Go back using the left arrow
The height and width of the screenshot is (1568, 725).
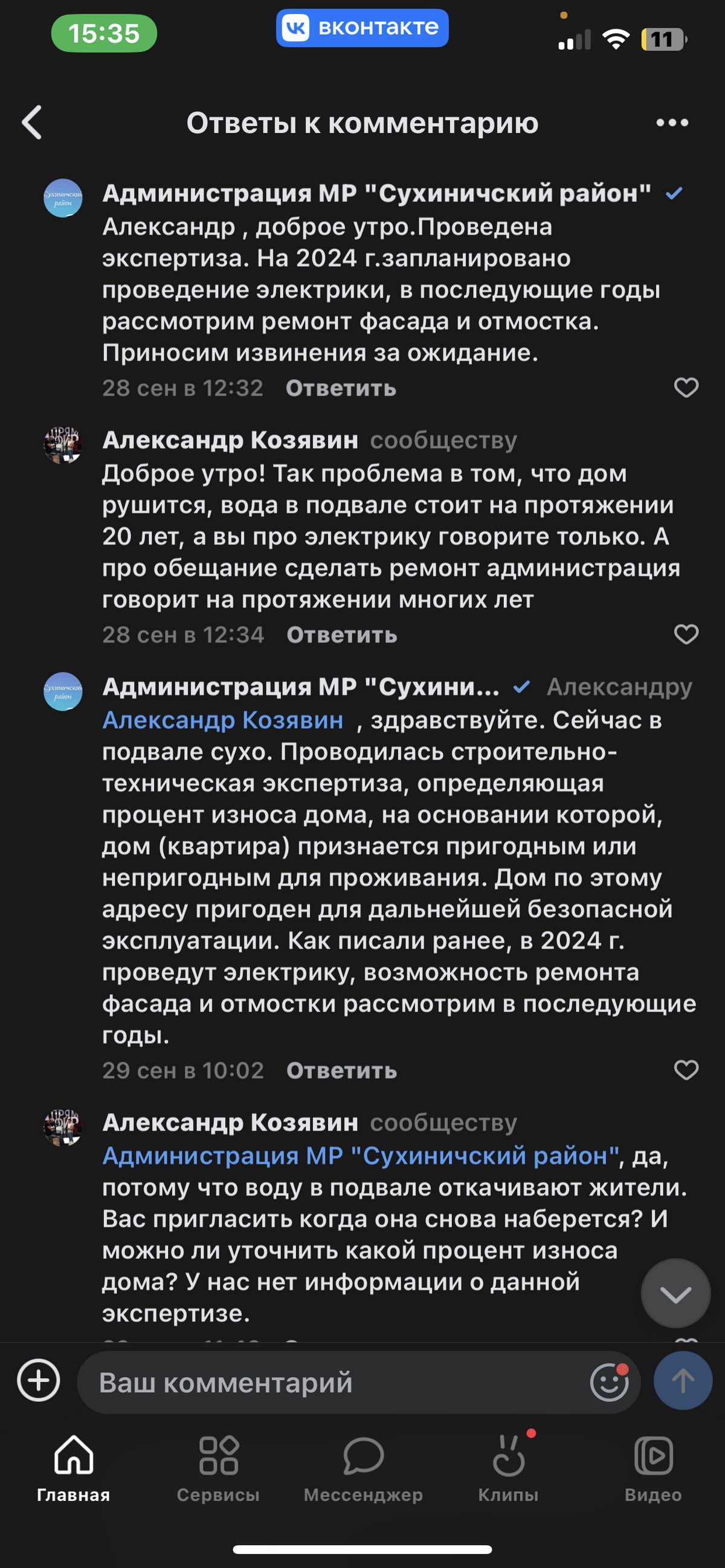coord(32,123)
